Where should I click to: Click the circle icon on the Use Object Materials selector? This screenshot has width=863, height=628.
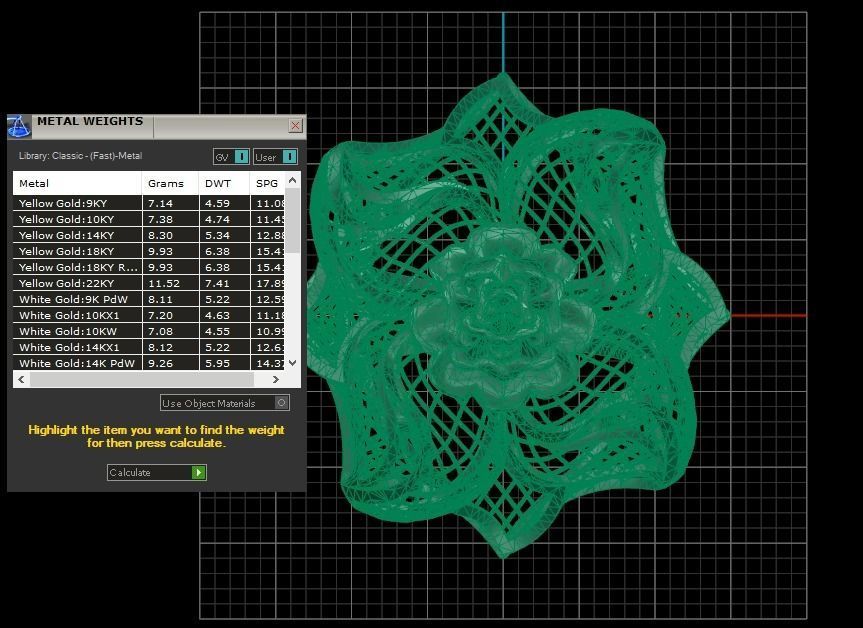point(283,403)
